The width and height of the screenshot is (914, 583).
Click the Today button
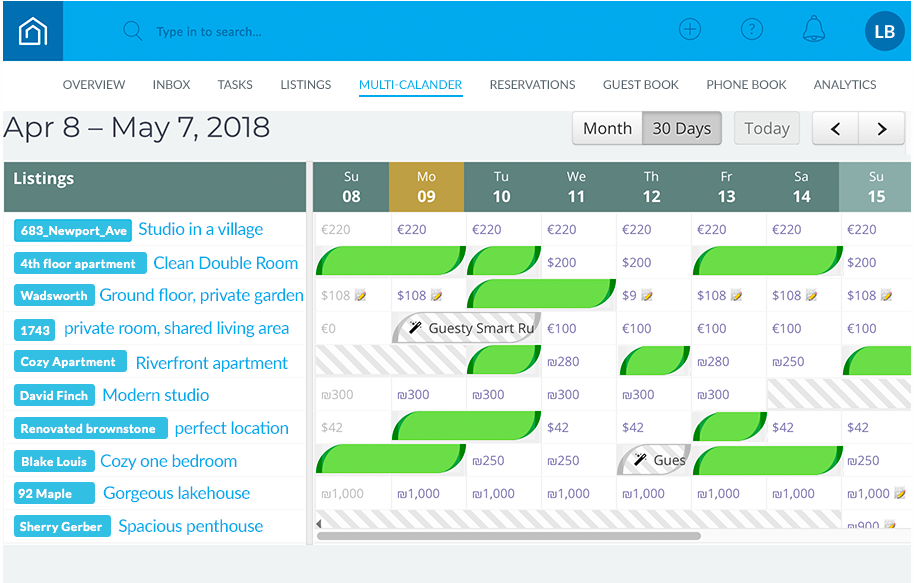[766, 128]
